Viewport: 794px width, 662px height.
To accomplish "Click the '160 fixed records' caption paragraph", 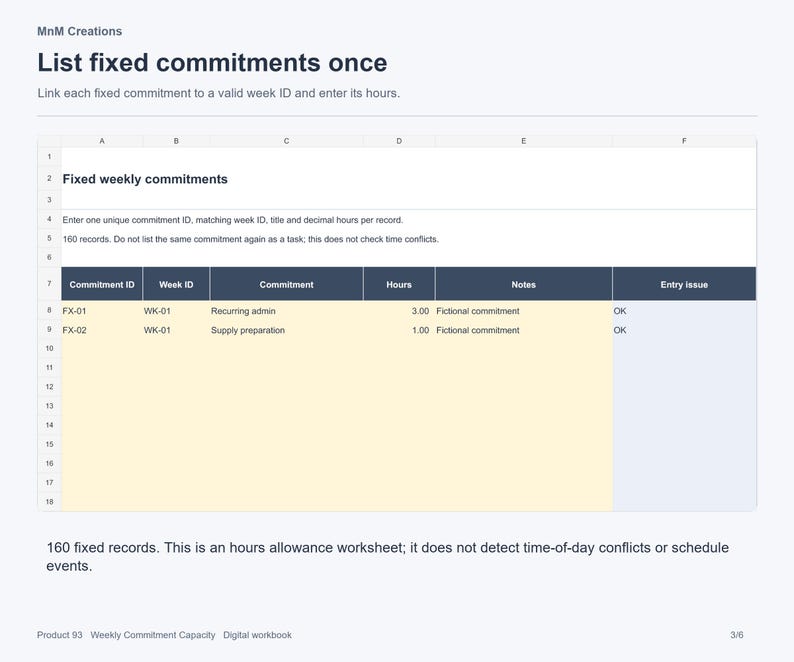I will point(387,557).
